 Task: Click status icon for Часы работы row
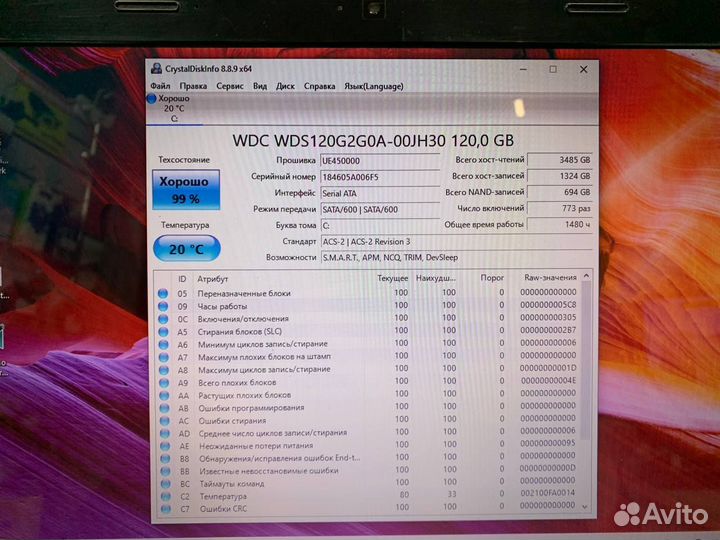163,306
